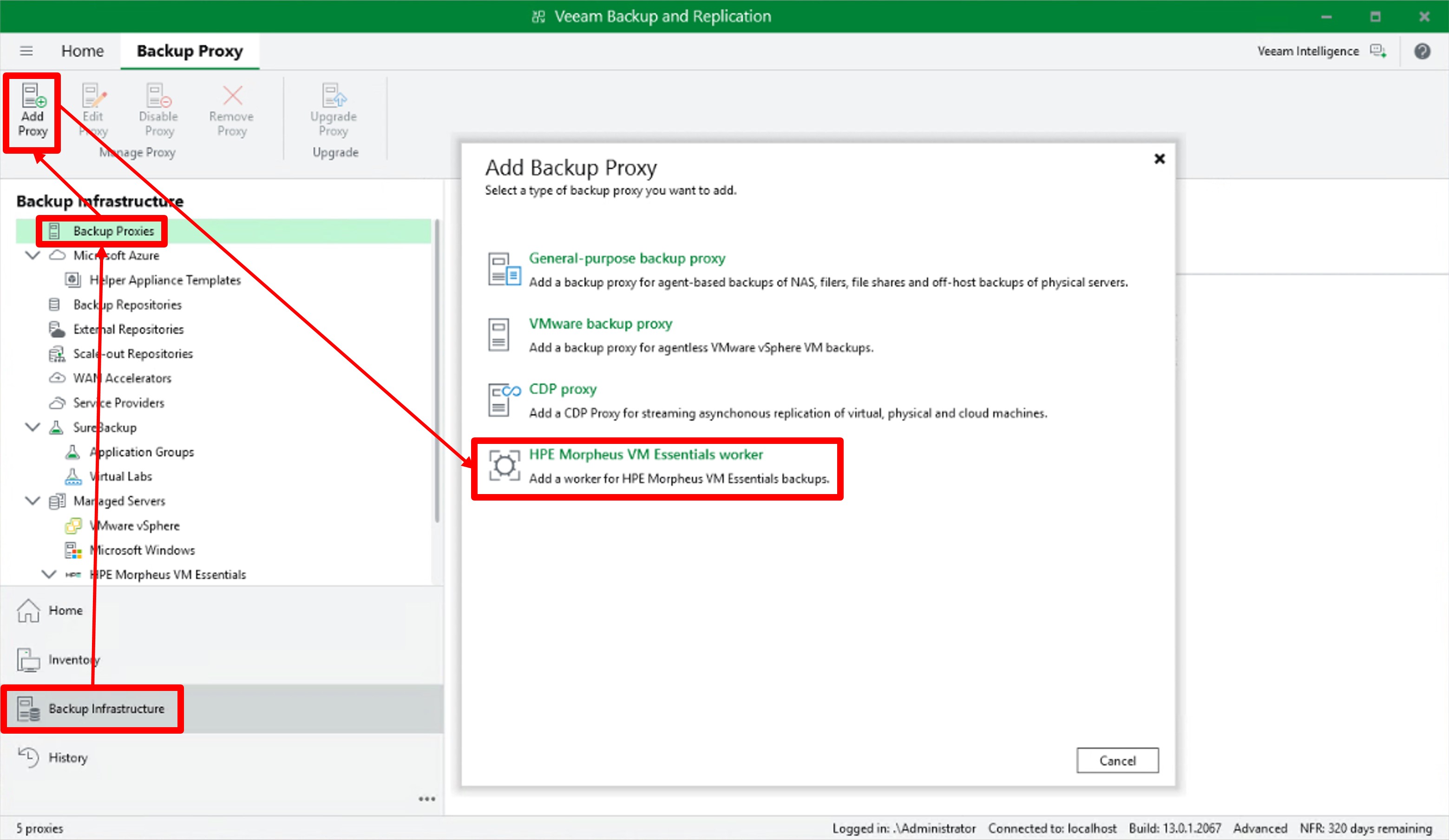Click the Helper Appliance Templates icon
Screen dimensions: 1449x840
tap(72, 280)
